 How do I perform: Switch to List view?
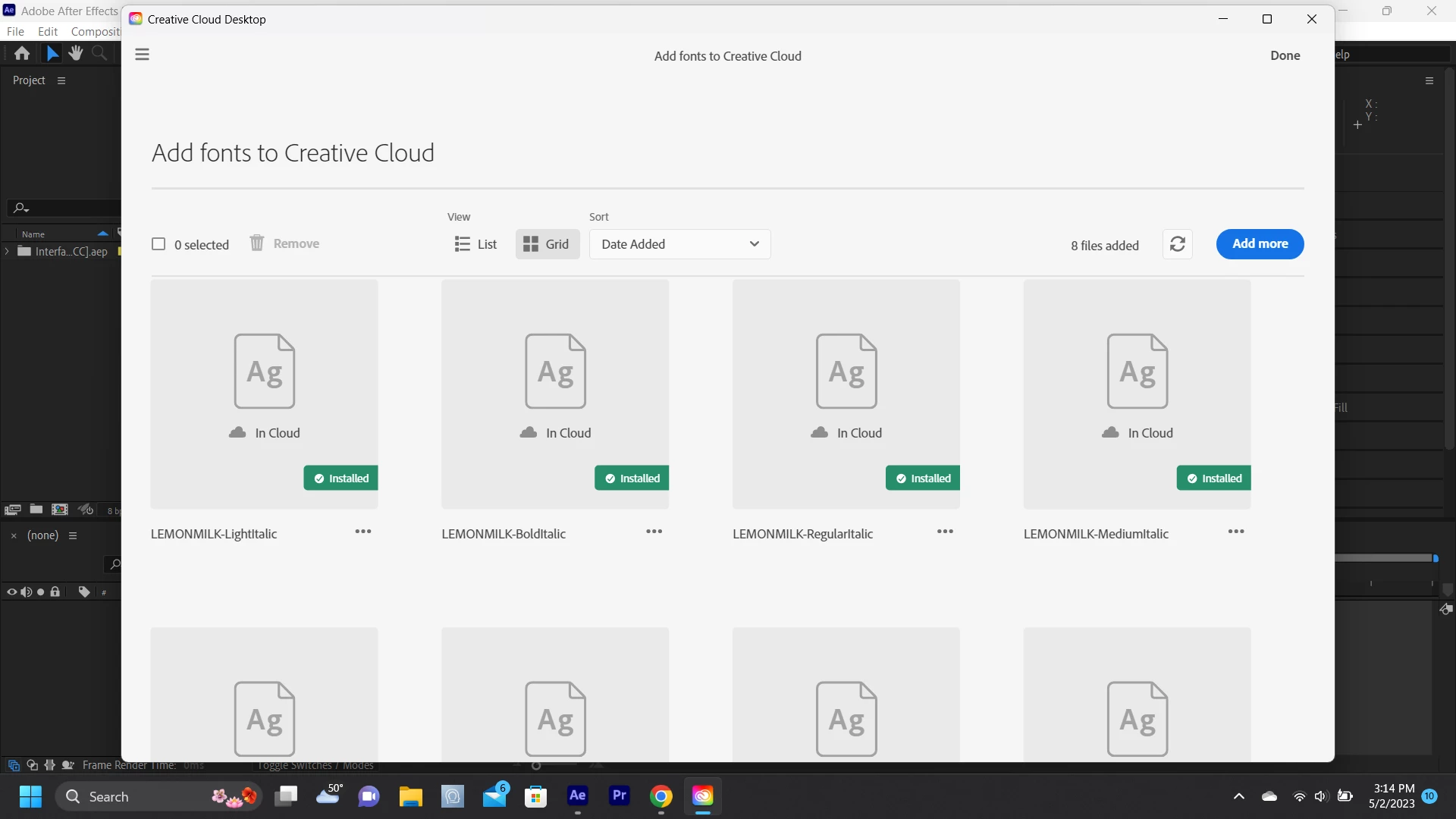(475, 244)
